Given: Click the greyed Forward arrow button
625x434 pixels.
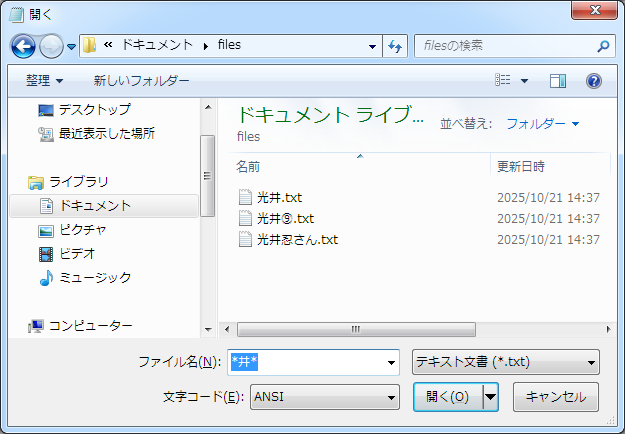Looking at the screenshot, I should 51,47.
